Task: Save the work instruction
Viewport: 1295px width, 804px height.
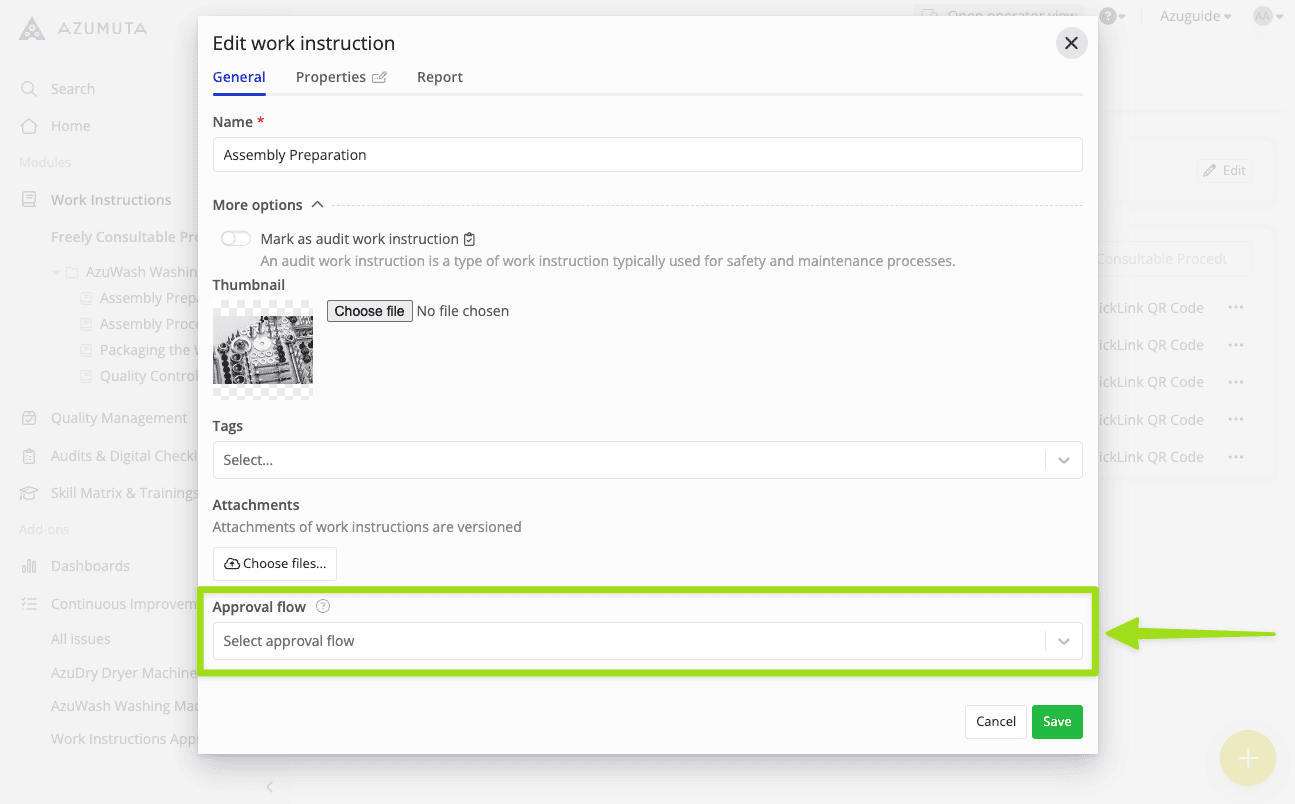Action: pos(1057,721)
